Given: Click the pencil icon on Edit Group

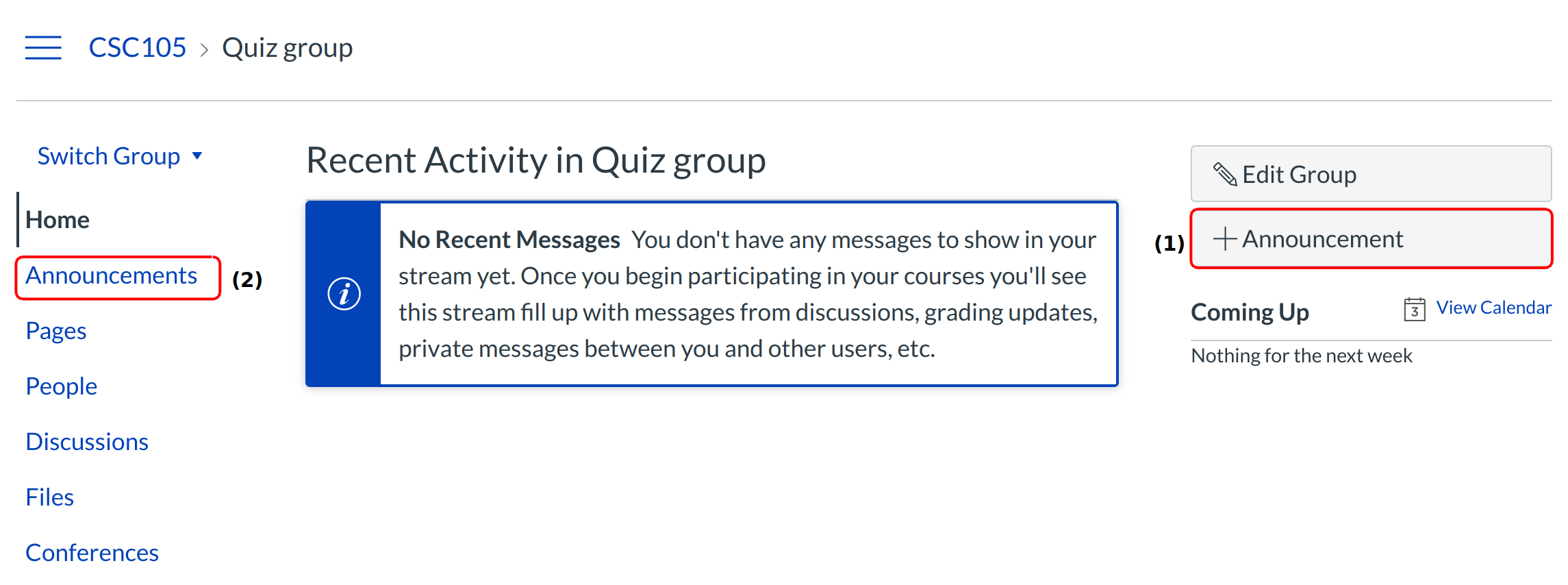Looking at the screenshot, I should (x=1225, y=175).
